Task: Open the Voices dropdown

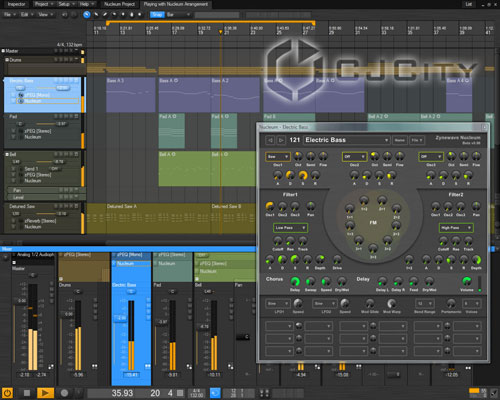Action: (x=471, y=304)
